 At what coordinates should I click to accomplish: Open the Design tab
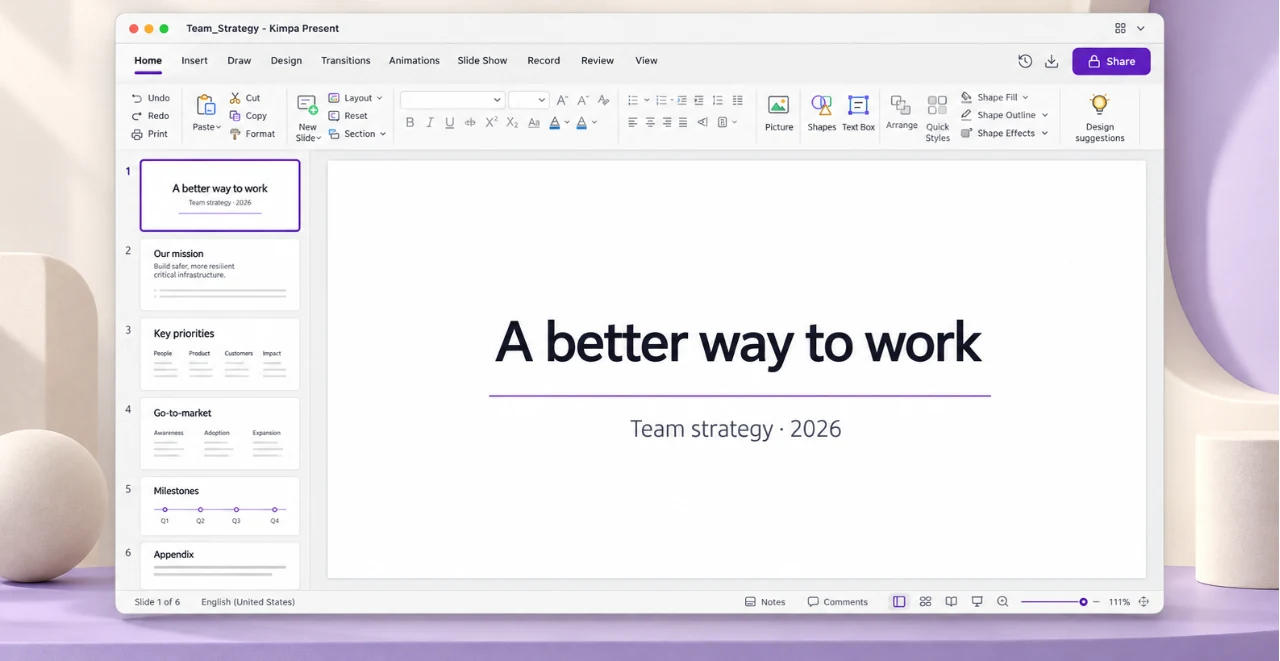coord(286,61)
